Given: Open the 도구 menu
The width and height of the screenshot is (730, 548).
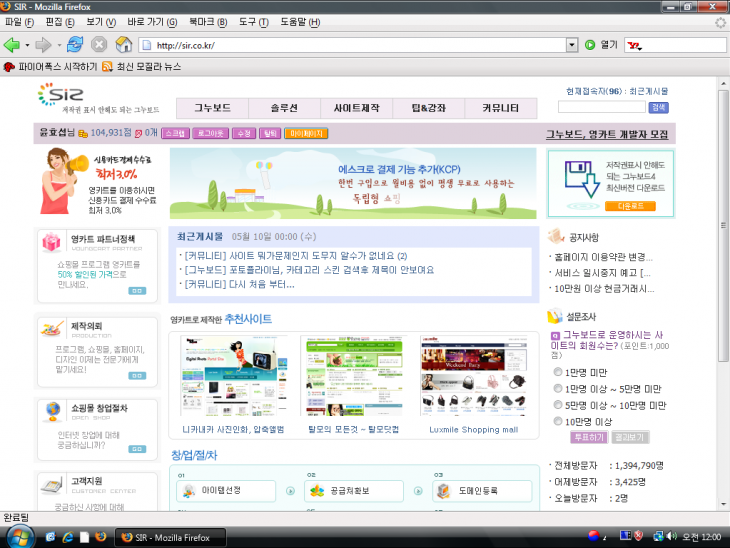Looking at the screenshot, I should point(254,22).
